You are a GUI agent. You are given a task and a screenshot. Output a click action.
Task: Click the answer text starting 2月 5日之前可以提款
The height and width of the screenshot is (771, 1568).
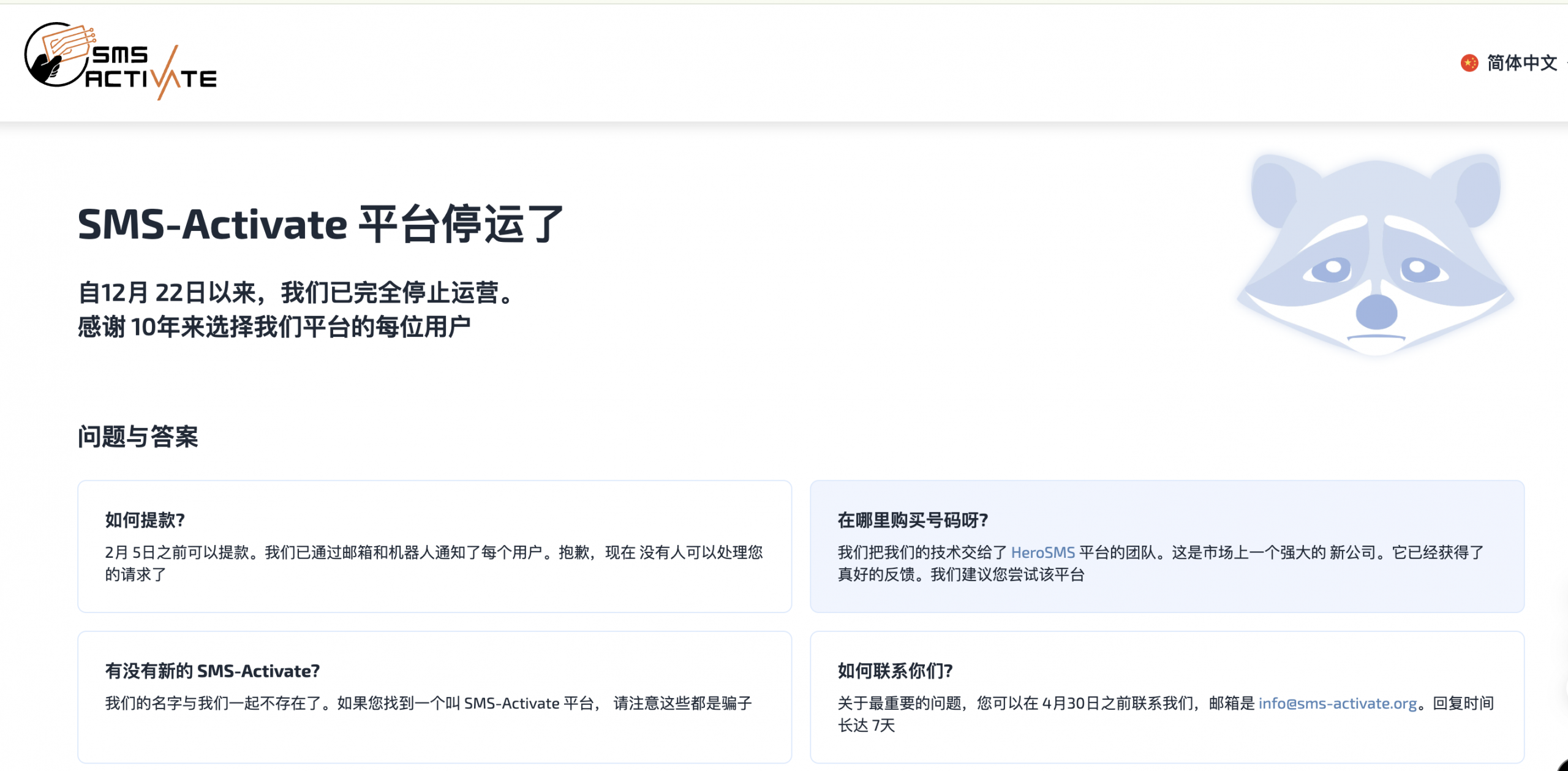(x=434, y=563)
